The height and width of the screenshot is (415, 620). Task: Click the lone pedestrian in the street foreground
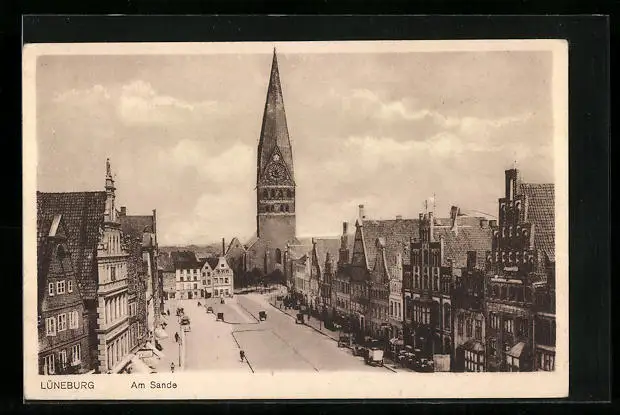point(242,355)
